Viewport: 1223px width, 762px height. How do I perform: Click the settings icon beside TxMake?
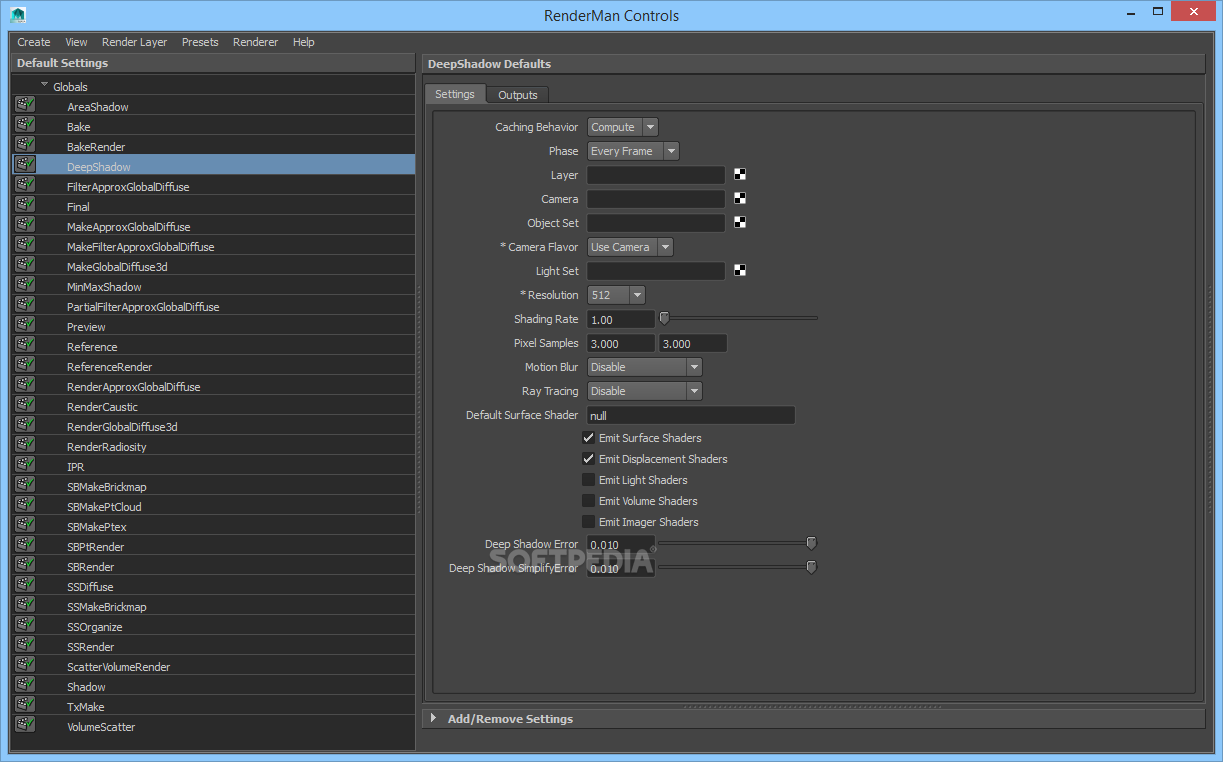(x=25, y=705)
